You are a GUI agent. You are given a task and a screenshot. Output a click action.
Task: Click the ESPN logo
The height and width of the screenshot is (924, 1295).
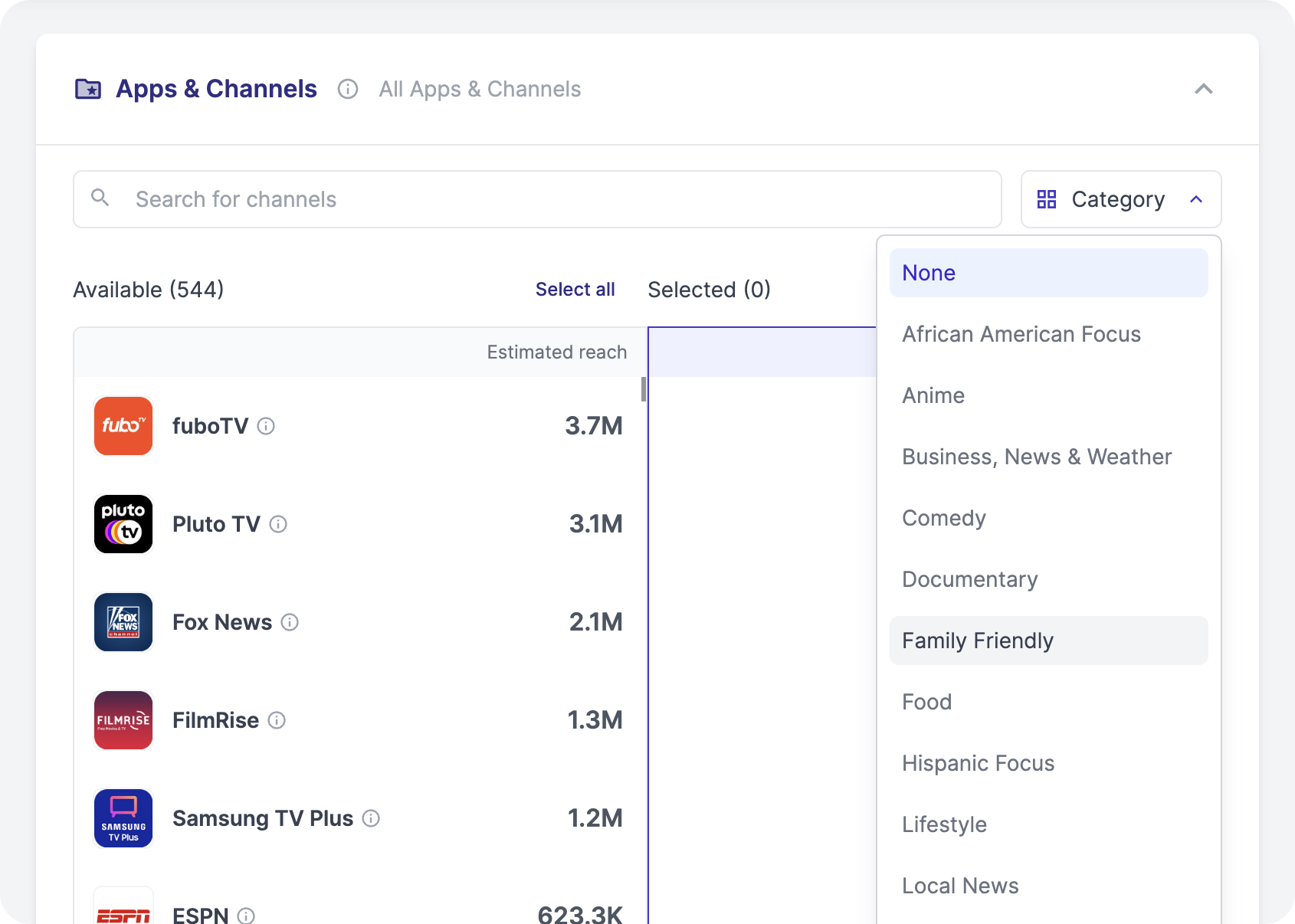(123, 906)
